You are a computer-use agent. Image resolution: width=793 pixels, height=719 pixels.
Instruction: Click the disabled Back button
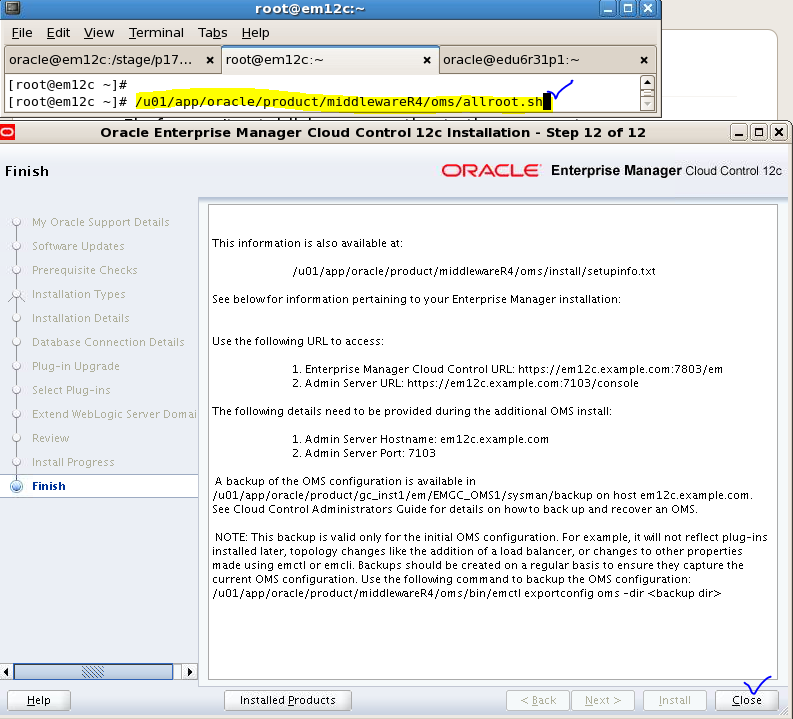538,700
